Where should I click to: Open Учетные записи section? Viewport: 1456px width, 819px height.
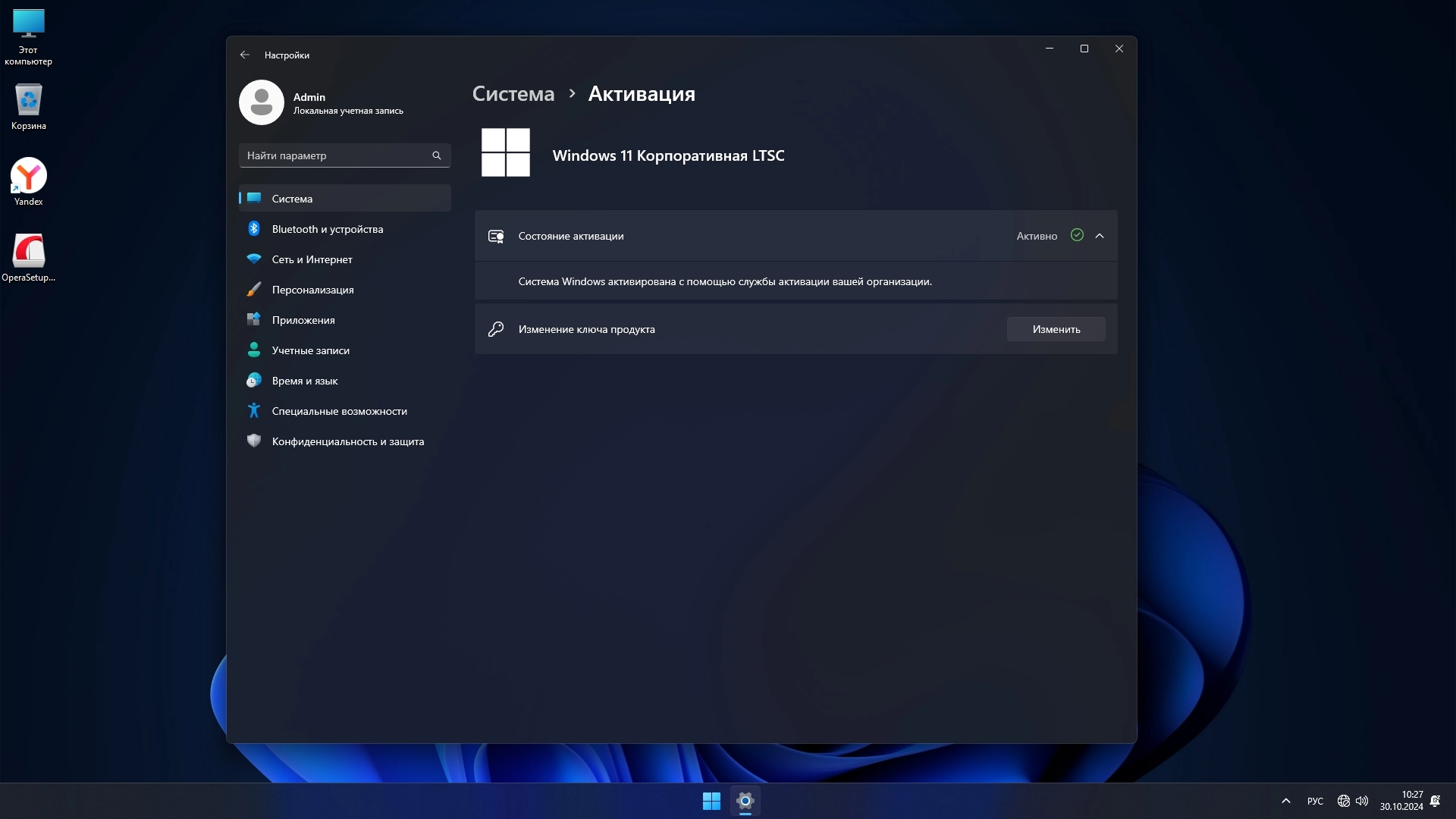point(310,350)
